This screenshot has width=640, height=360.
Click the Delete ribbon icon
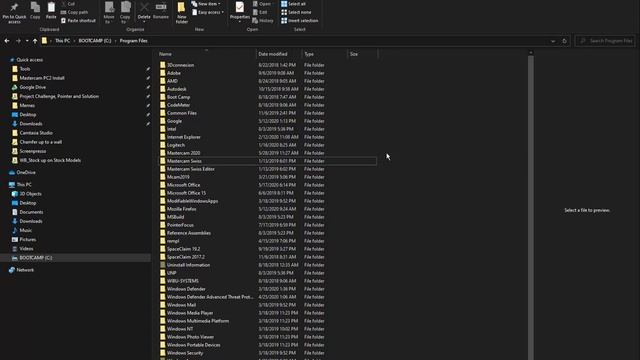click(144, 11)
